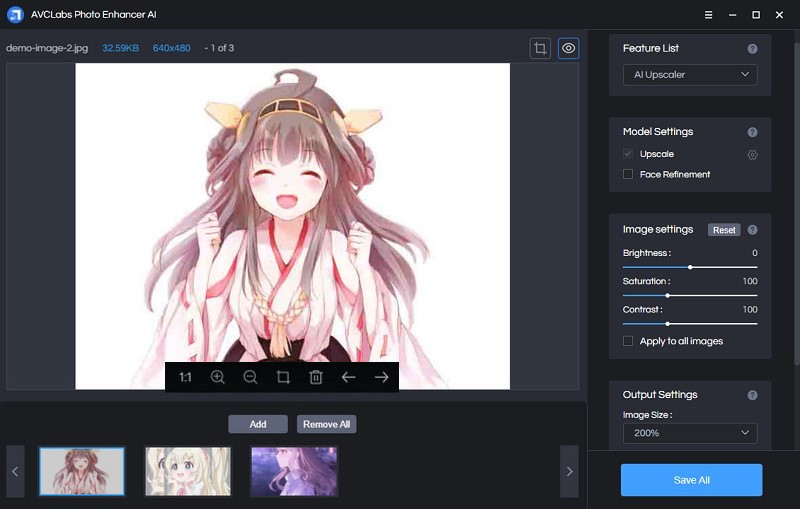Click the Remove All button

(327, 424)
